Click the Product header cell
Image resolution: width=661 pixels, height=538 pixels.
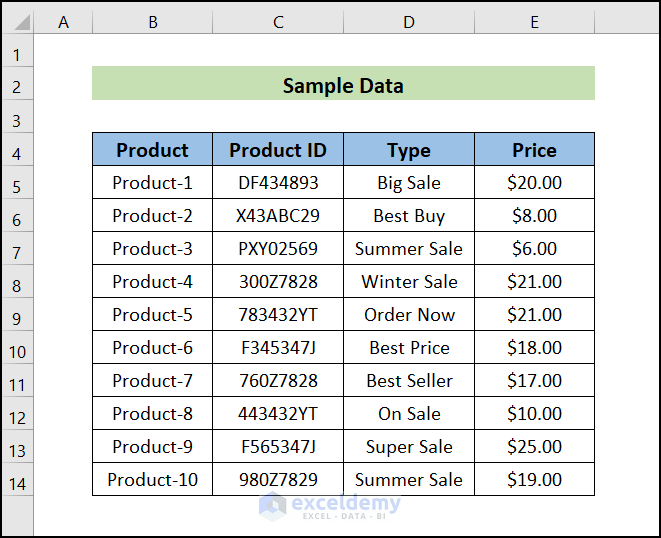(x=152, y=150)
